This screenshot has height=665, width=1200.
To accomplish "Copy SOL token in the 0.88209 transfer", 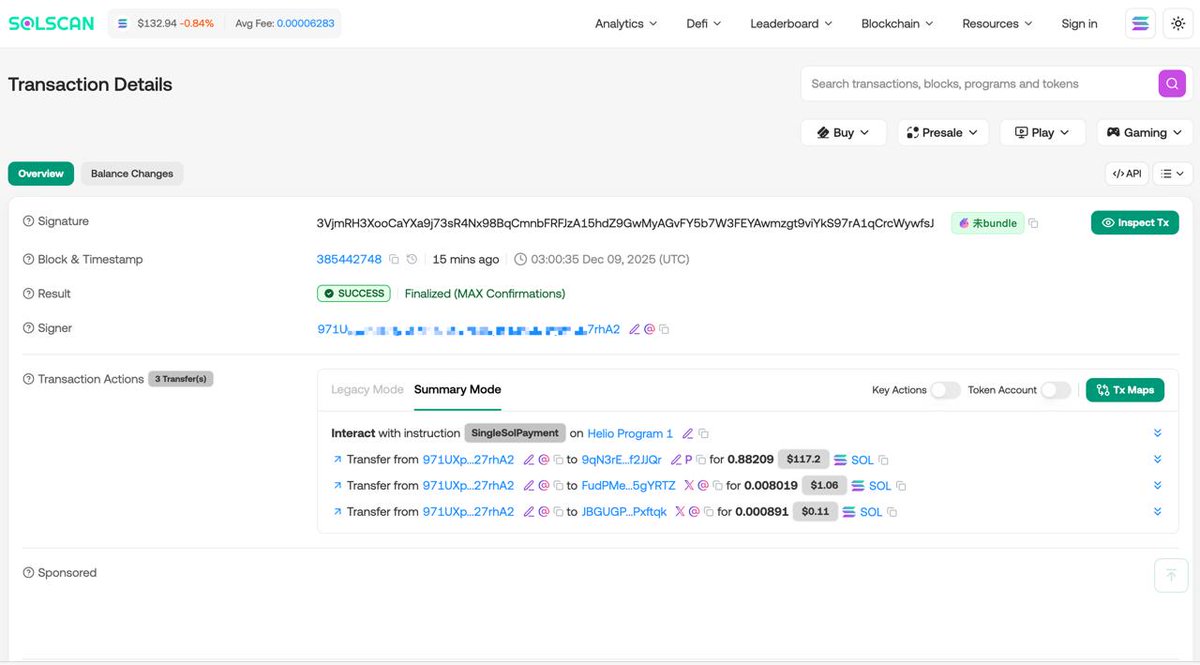I will pyautogui.click(x=883, y=460).
